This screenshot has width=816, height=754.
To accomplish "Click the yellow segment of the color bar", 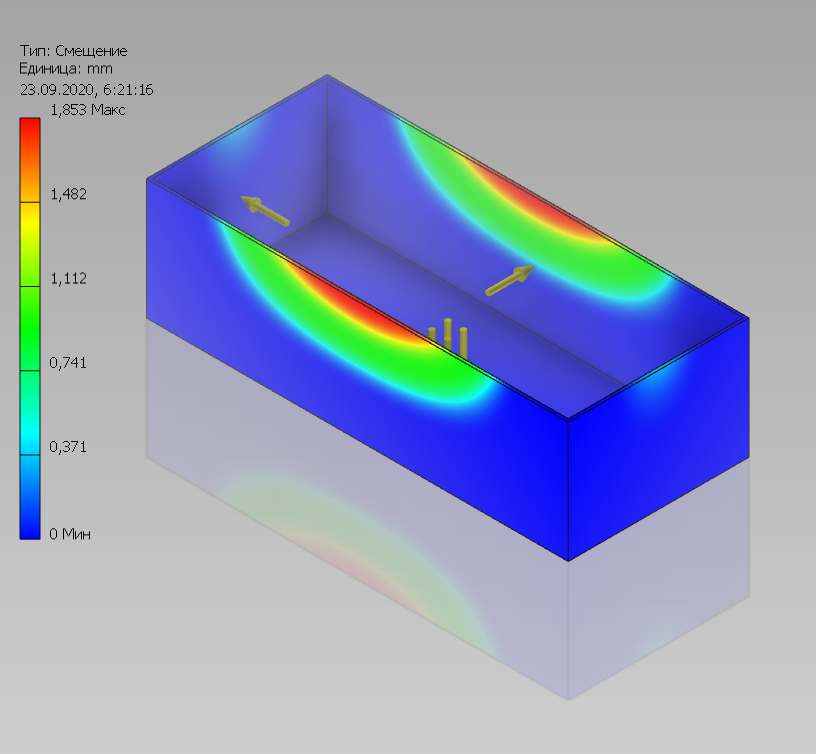I will [30, 244].
